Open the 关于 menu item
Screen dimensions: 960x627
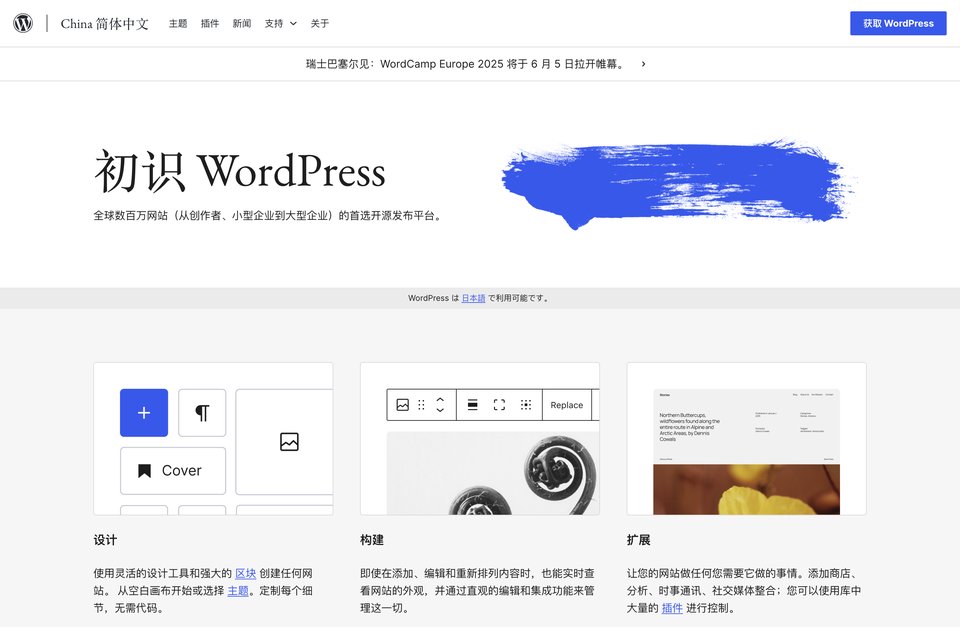point(320,23)
